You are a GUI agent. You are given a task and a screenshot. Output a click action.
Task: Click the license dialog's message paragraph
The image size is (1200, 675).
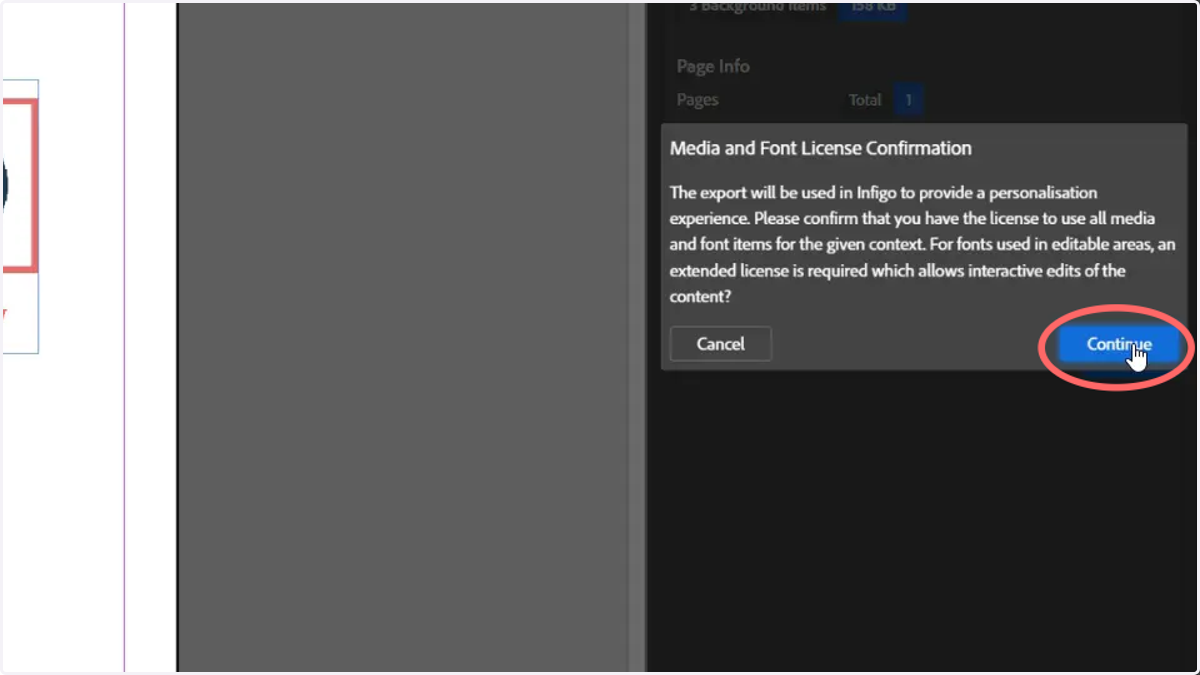tap(921, 245)
